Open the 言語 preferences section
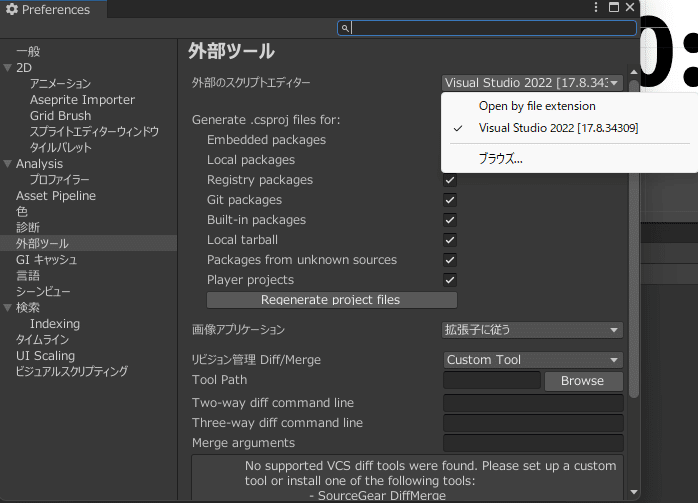Screen dimensions: 698x503 [x=28, y=276]
